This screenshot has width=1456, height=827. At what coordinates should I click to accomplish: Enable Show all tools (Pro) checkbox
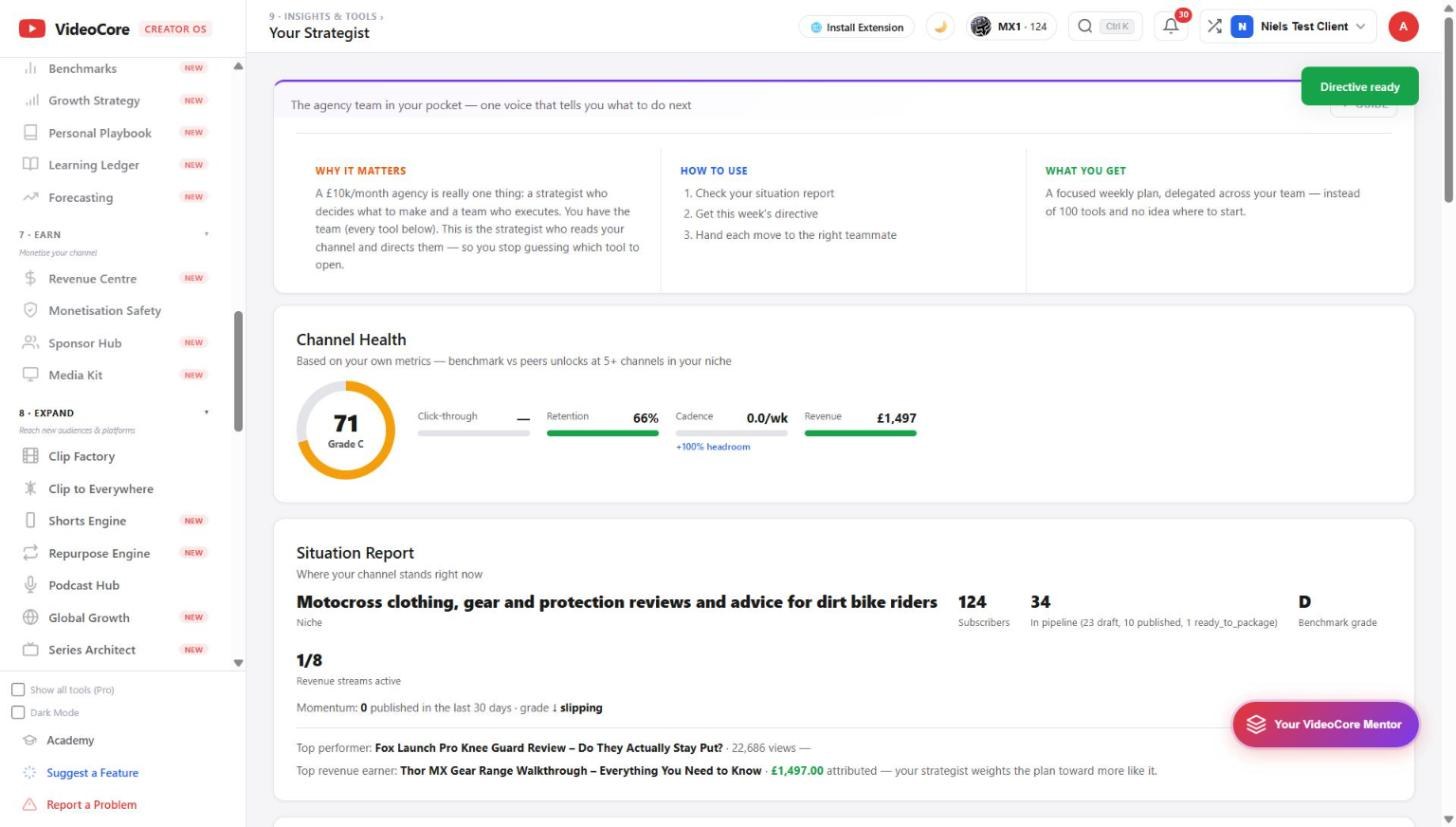click(x=18, y=690)
